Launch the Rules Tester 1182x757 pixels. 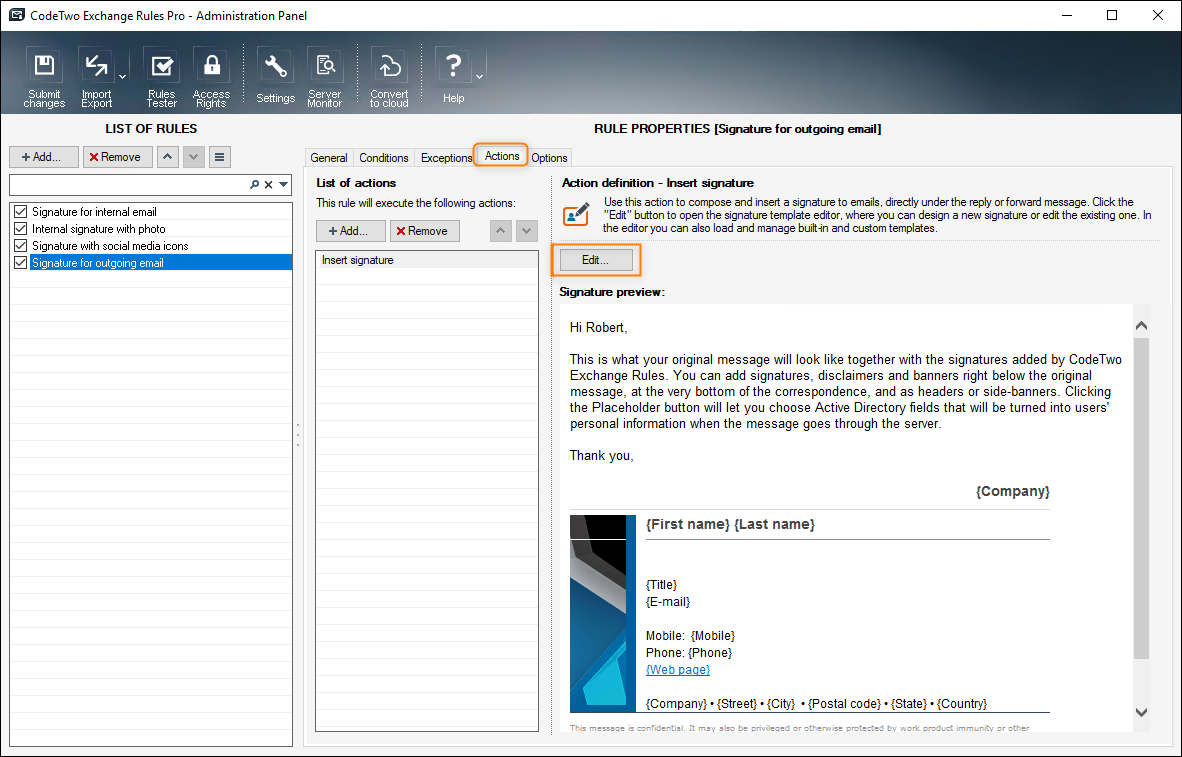tap(161, 78)
